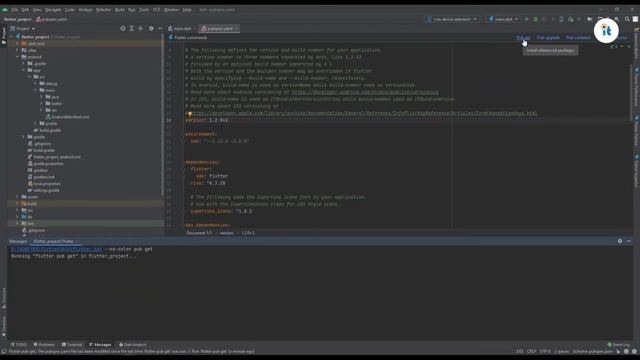Open the Refactor menu
The height and width of the screenshot is (360, 640).
pos(104,9)
